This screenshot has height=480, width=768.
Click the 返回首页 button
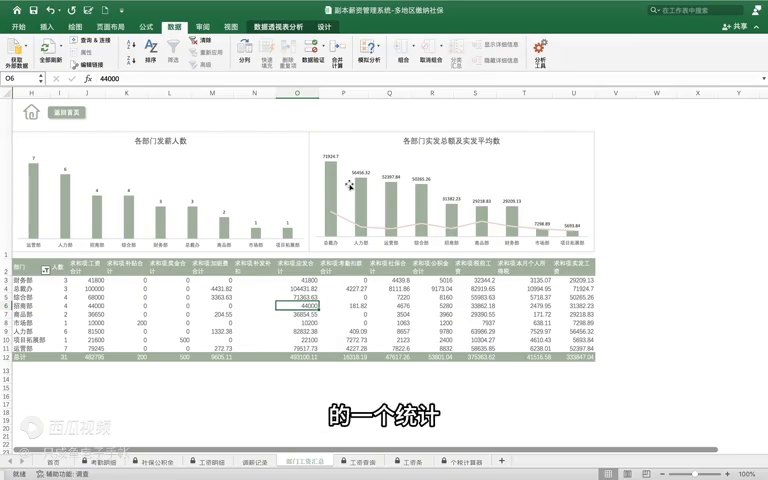tap(67, 113)
